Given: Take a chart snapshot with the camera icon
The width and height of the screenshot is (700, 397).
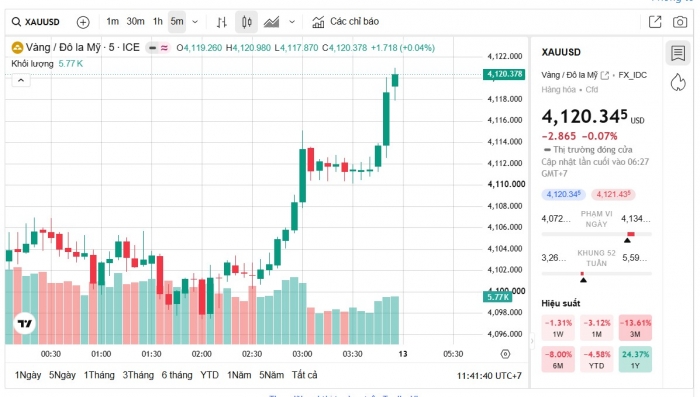Looking at the screenshot, I should 680,22.
